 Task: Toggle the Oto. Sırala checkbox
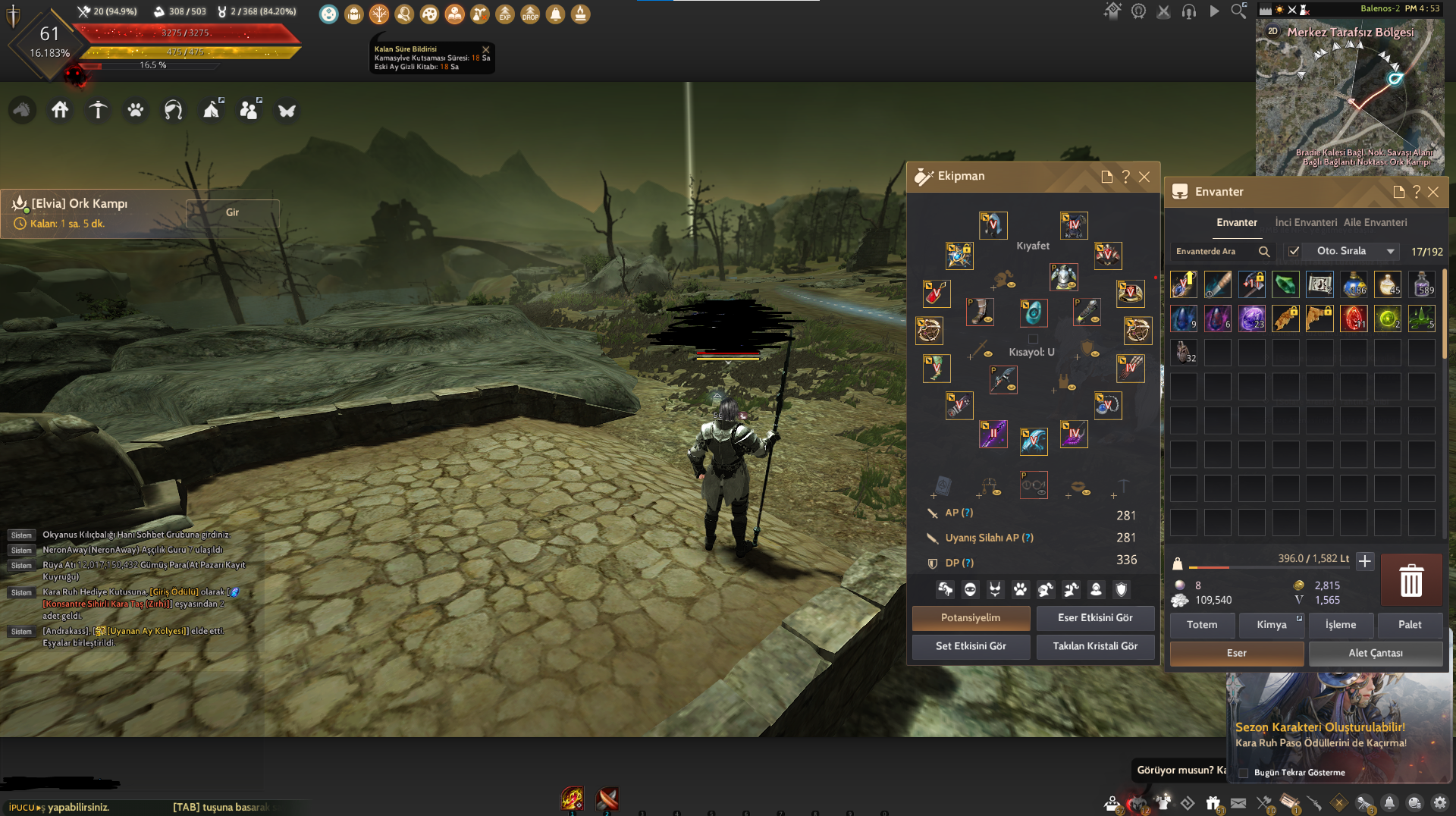(x=1294, y=251)
